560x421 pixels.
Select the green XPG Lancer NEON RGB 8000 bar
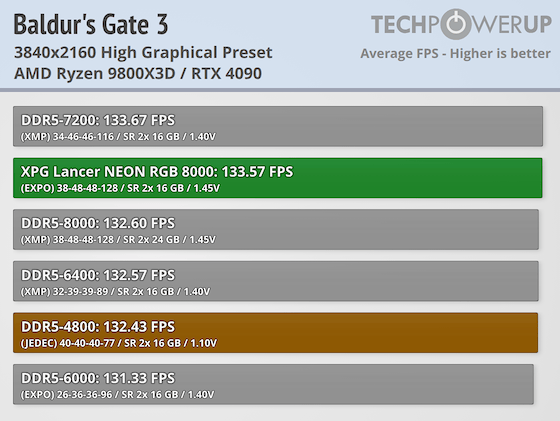click(278, 178)
